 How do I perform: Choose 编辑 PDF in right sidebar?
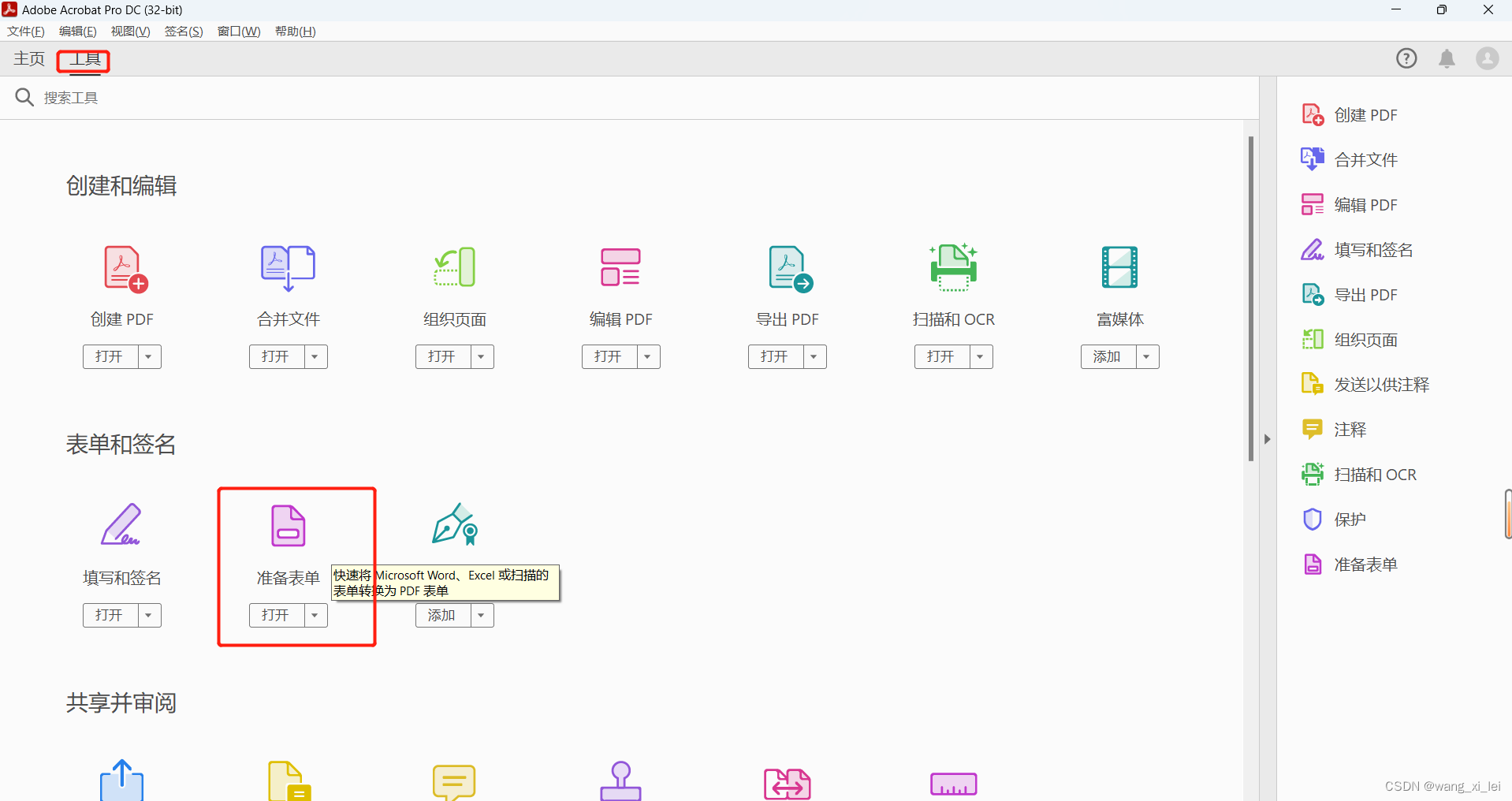[x=1349, y=205]
